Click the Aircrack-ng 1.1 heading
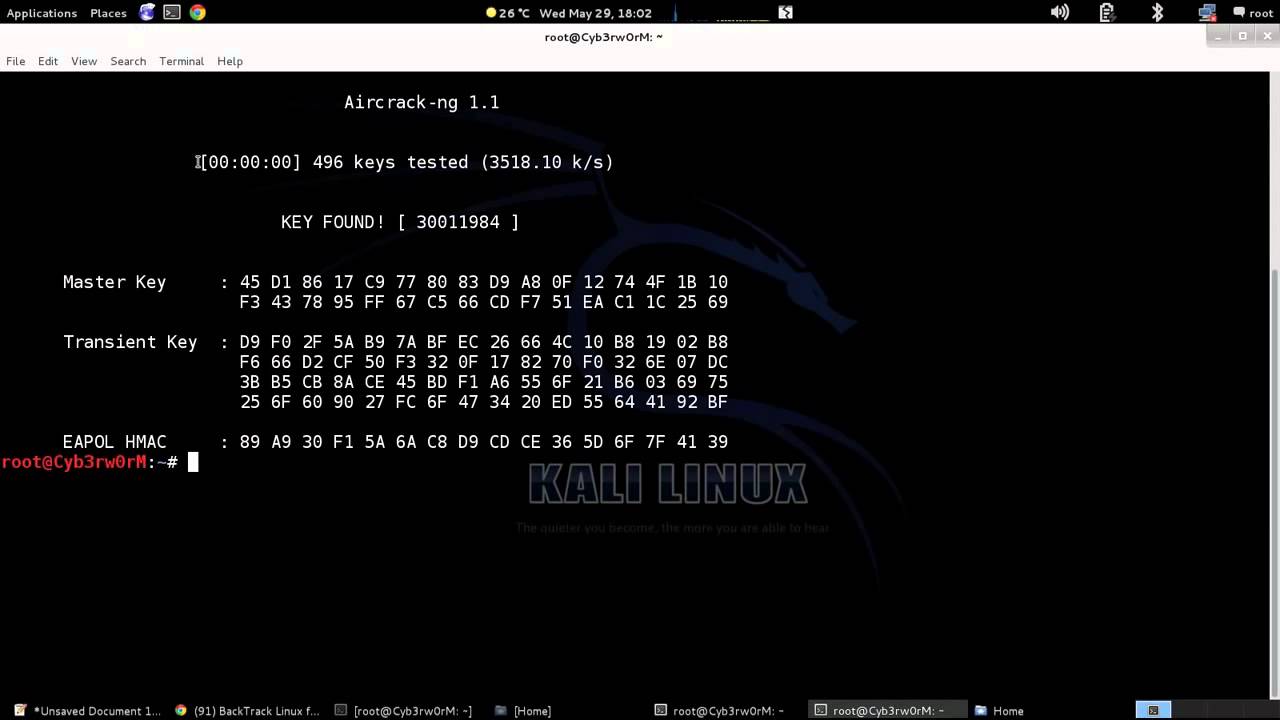Viewport: 1280px width, 720px height. tap(421, 102)
